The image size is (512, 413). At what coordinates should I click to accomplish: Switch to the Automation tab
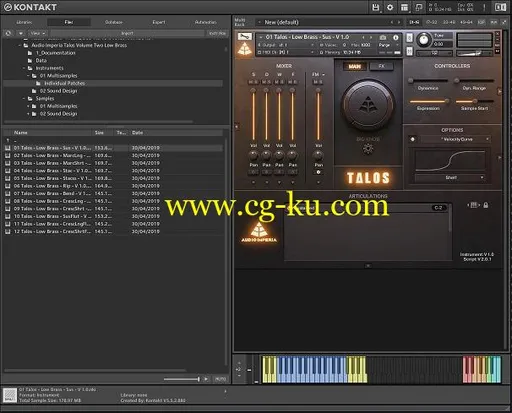tap(205, 22)
